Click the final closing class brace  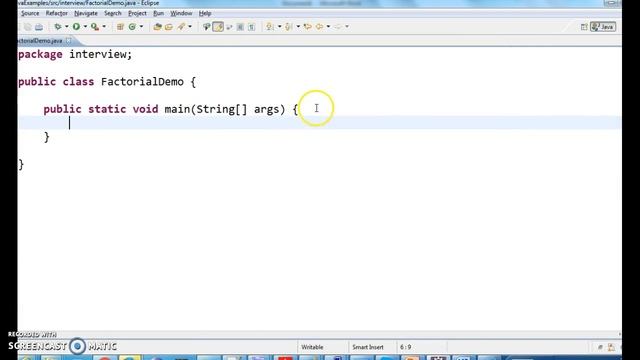(x=21, y=164)
